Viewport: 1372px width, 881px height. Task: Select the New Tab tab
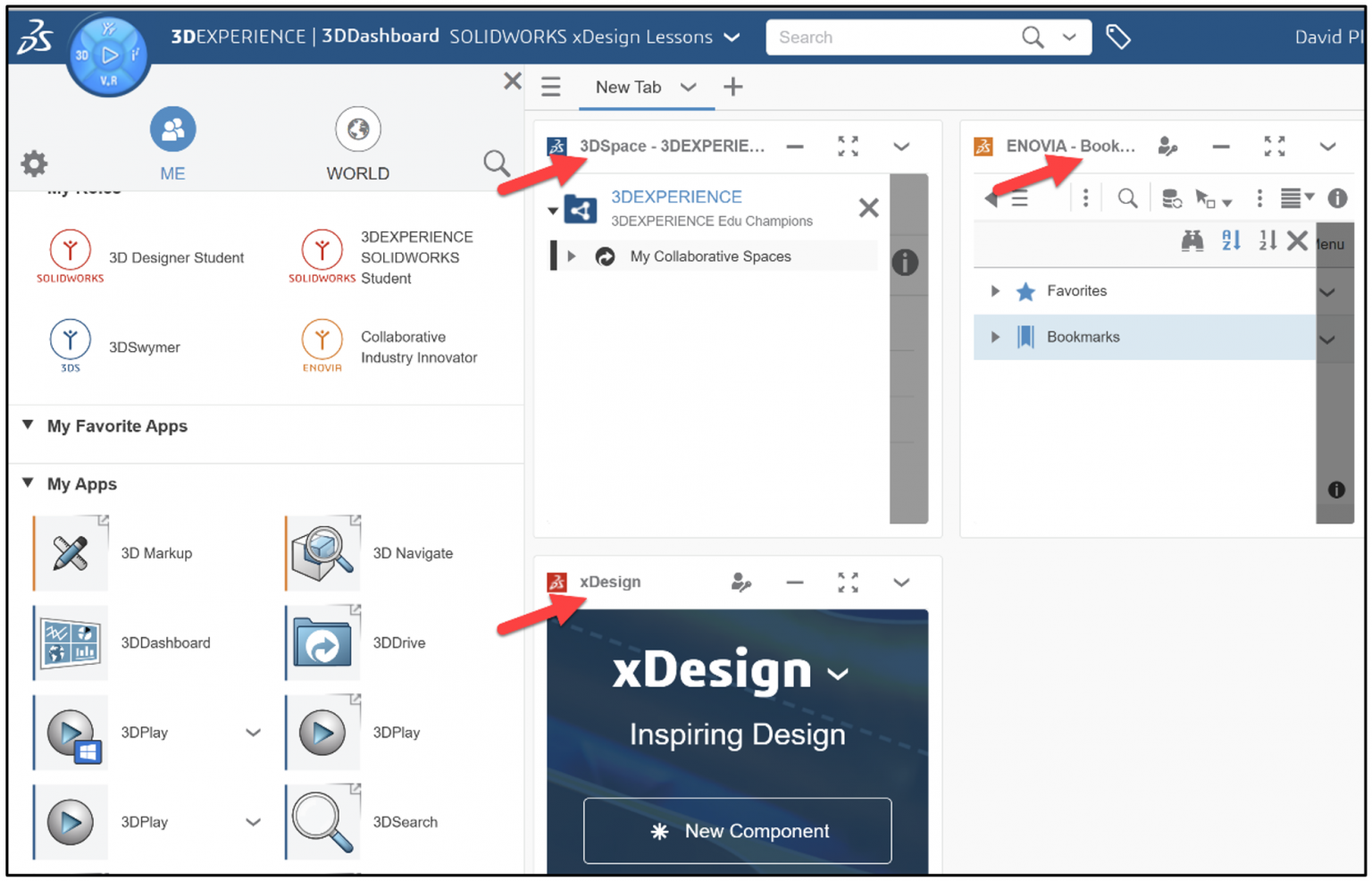628,87
